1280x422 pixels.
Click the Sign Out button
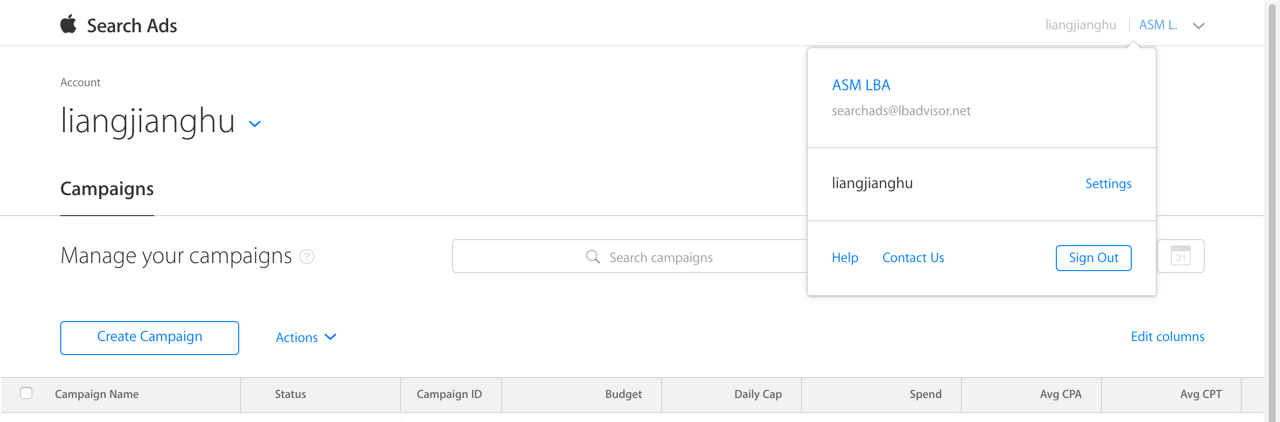point(1093,258)
